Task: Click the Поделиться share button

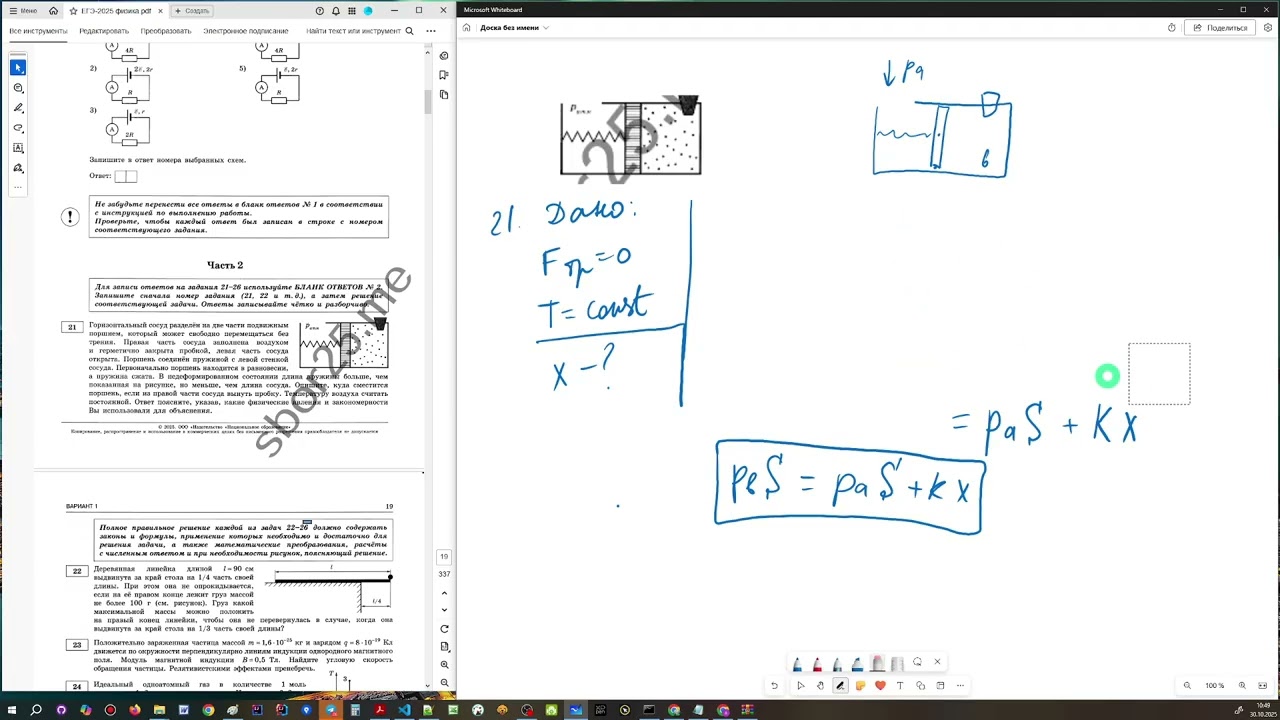Action: click(x=1220, y=28)
